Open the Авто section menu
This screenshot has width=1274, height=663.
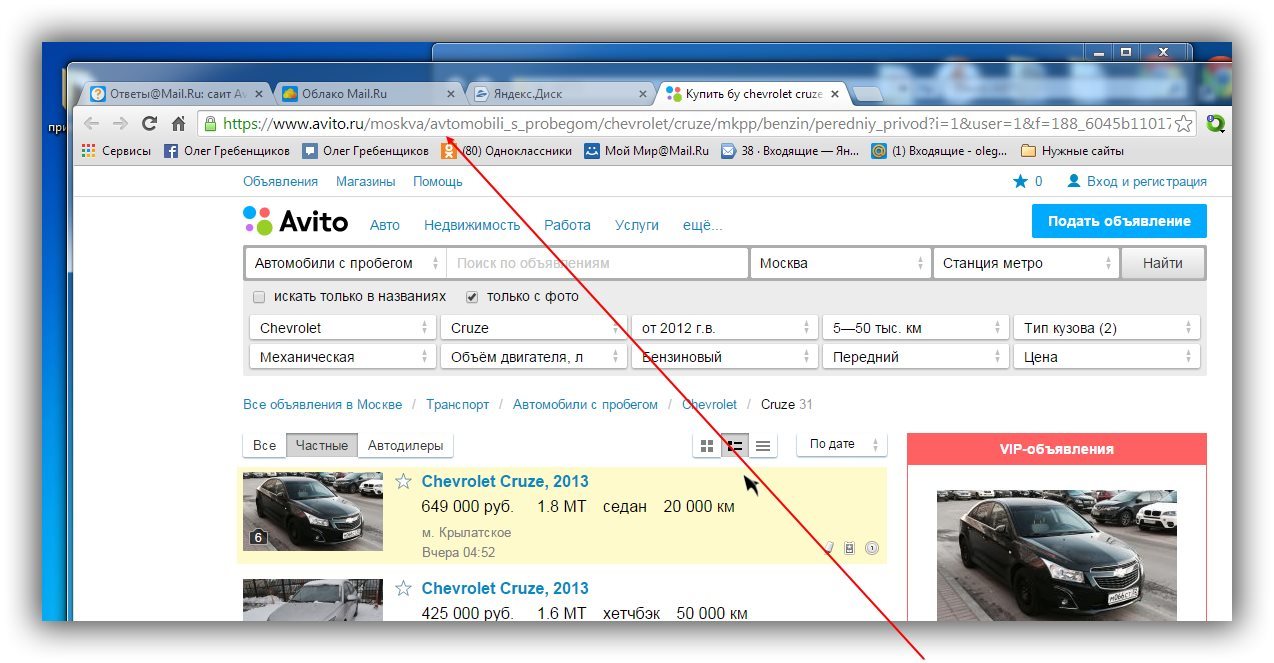coord(385,225)
